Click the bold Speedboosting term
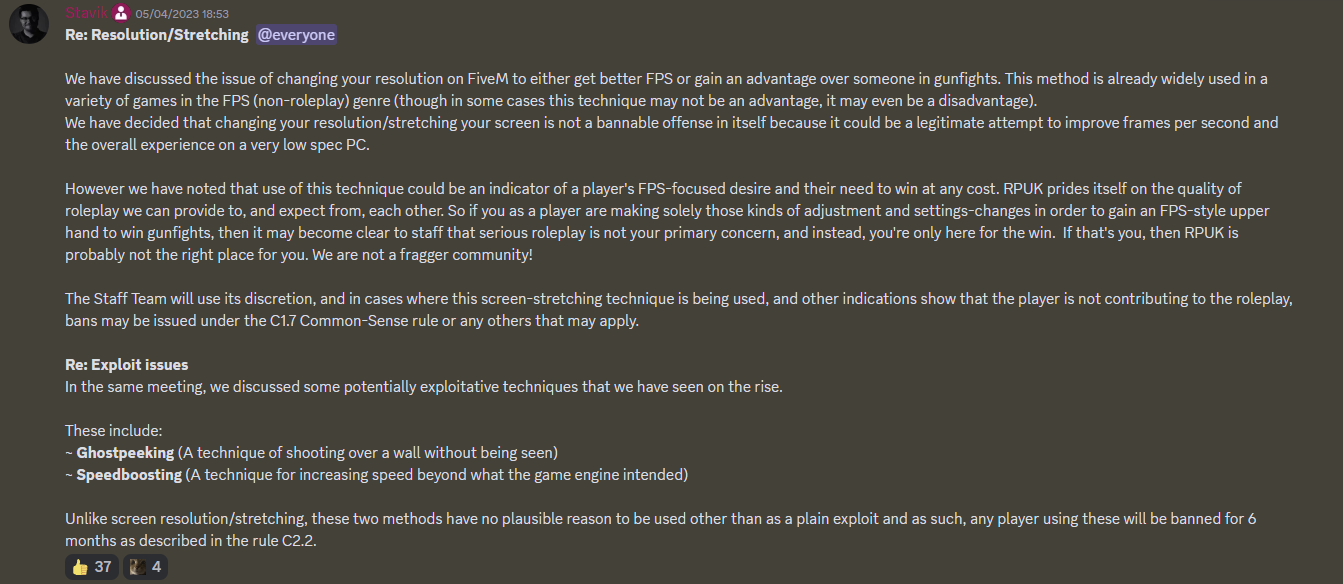The width and height of the screenshot is (1343, 584). click(x=129, y=475)
